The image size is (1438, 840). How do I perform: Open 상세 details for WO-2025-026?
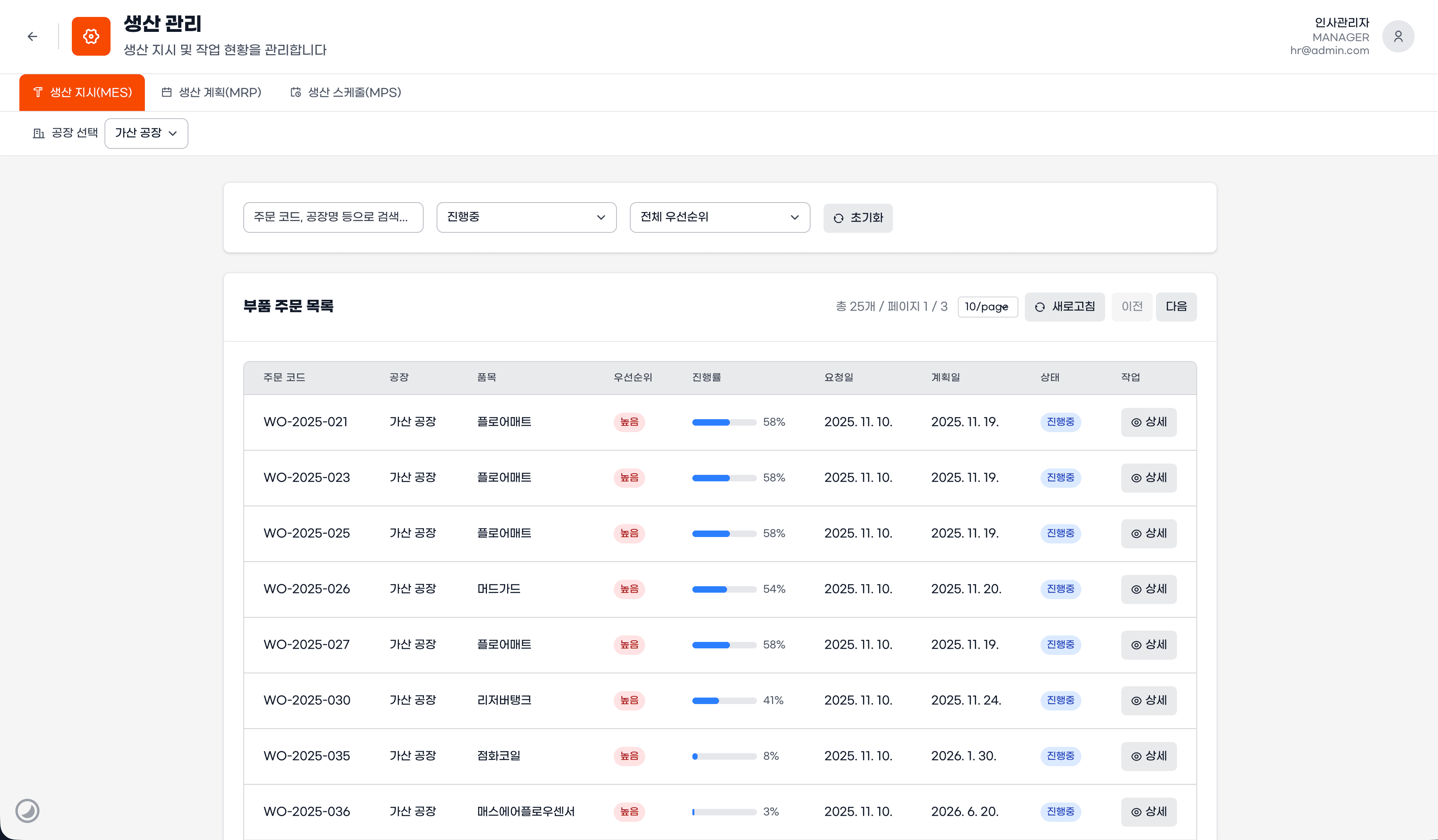tap(1148, 589)
